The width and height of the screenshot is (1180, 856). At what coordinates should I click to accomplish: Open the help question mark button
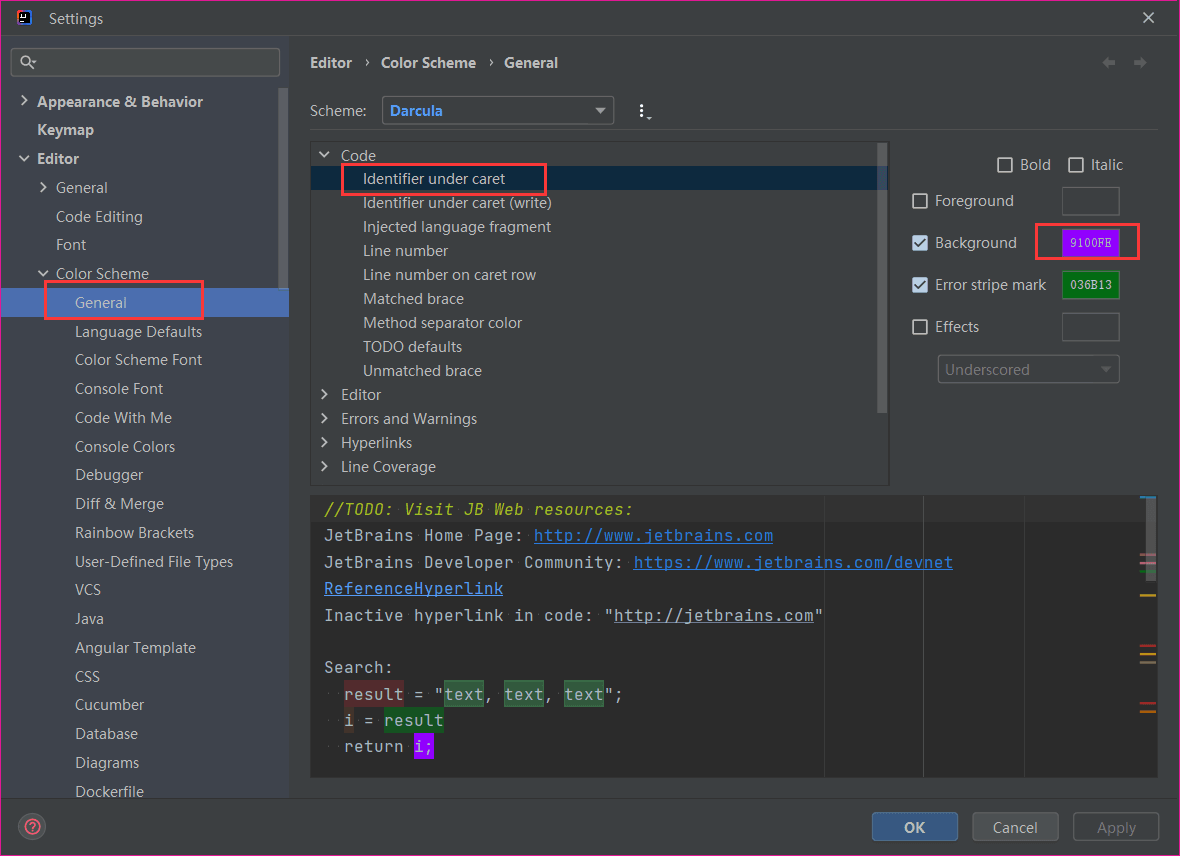pos(32,827)
